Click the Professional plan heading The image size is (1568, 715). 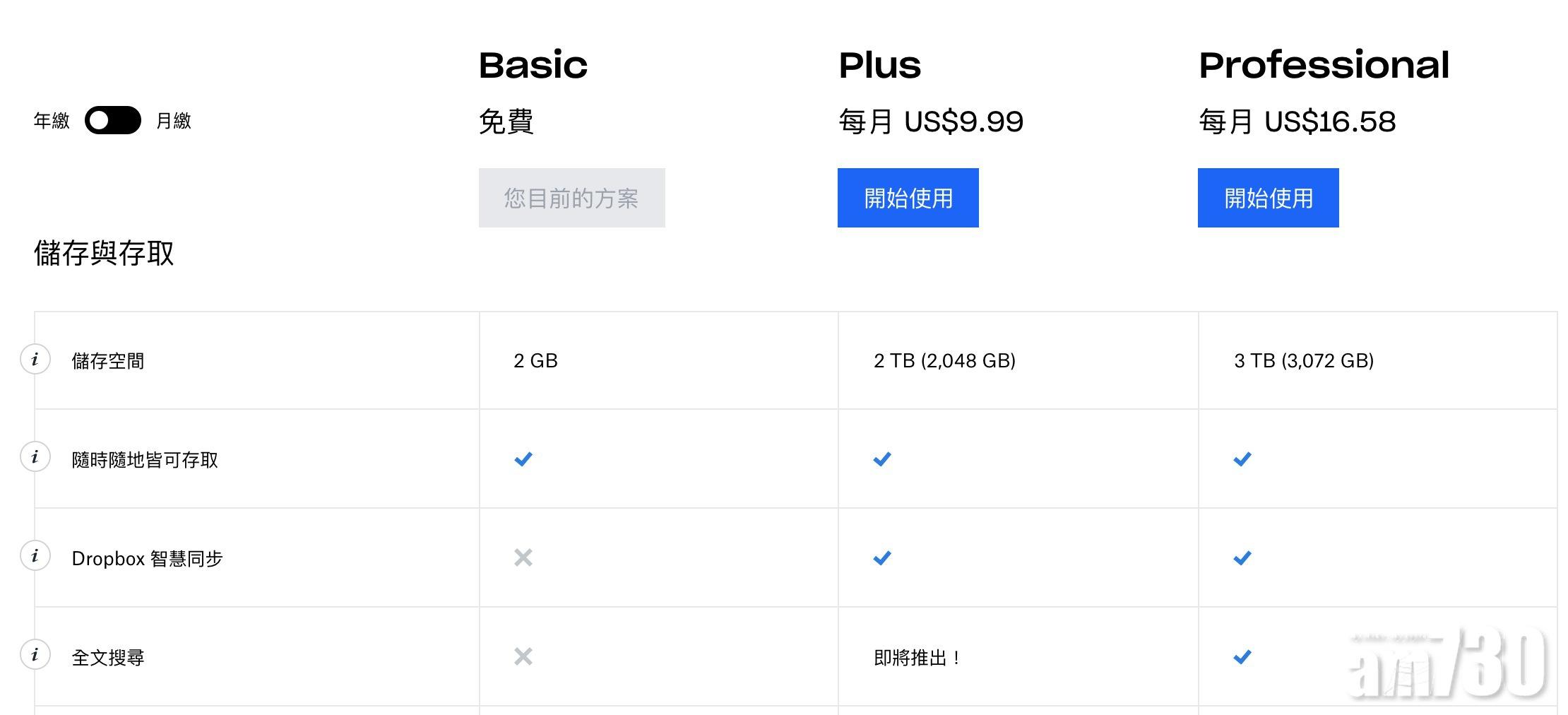(x=1324, y=65)
